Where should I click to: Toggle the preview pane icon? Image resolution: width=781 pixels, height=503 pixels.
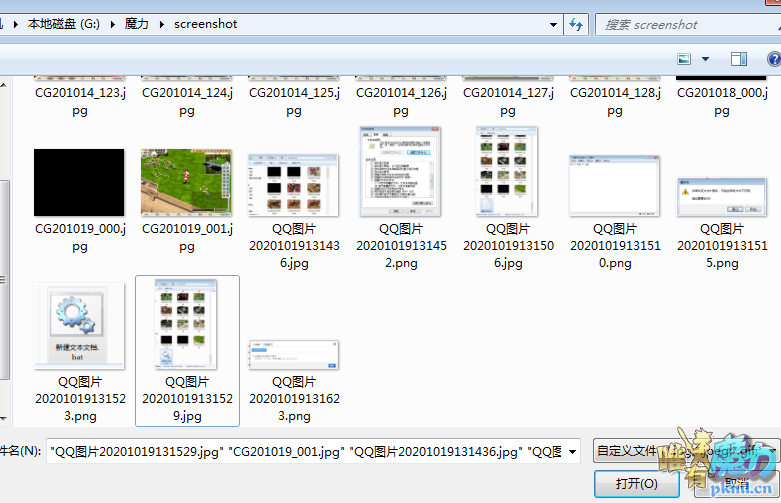[739, 60]
